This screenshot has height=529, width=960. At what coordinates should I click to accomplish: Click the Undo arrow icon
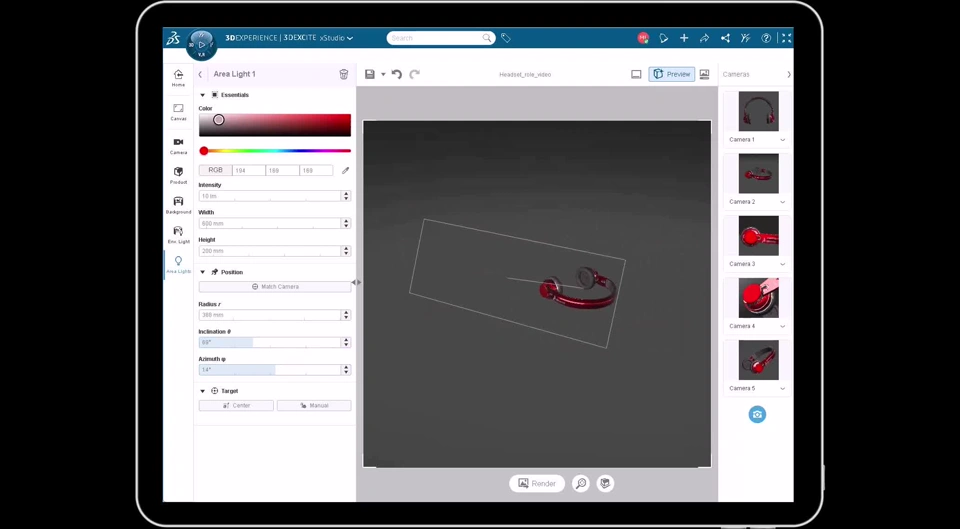coord(397,74)
